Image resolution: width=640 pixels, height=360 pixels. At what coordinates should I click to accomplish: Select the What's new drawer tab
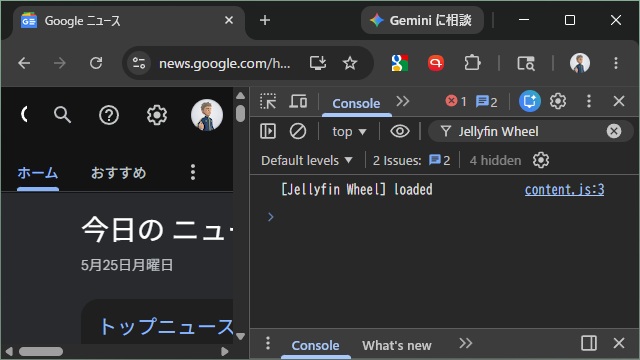pyautogui.click(x=397, y=346)
